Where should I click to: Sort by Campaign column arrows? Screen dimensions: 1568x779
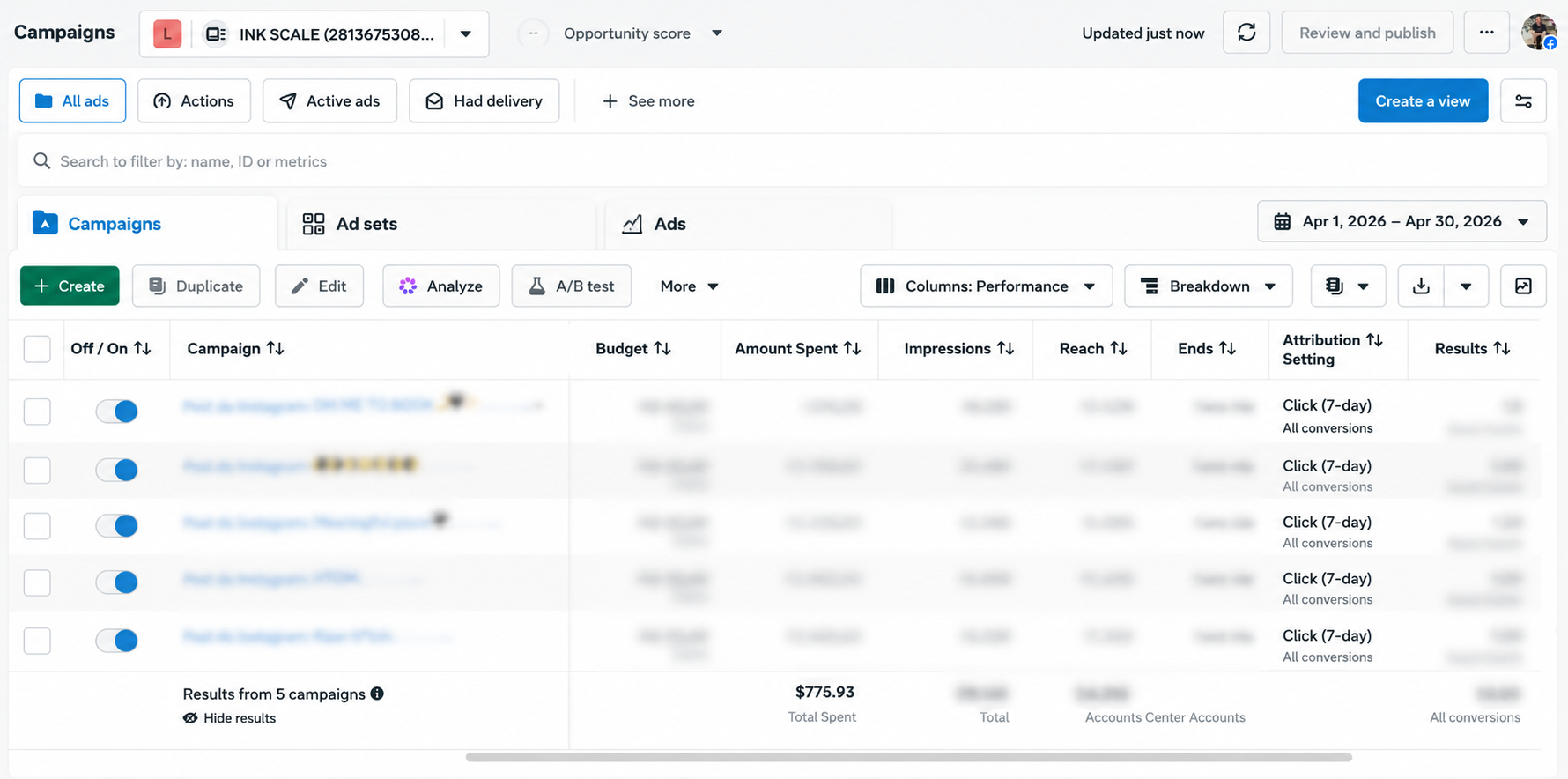click(275, 349)
